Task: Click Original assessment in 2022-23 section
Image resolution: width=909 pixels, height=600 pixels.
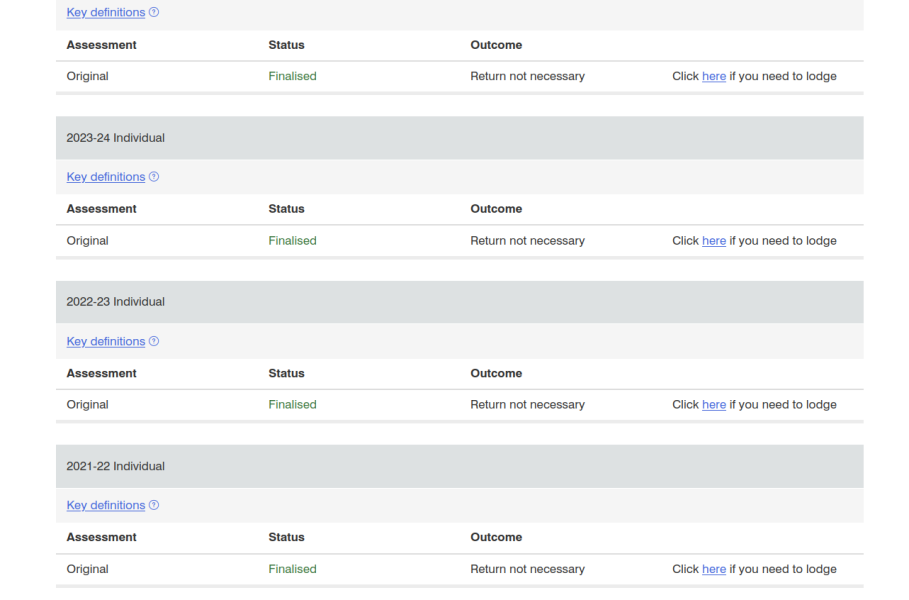Action: tap(88, 405)
